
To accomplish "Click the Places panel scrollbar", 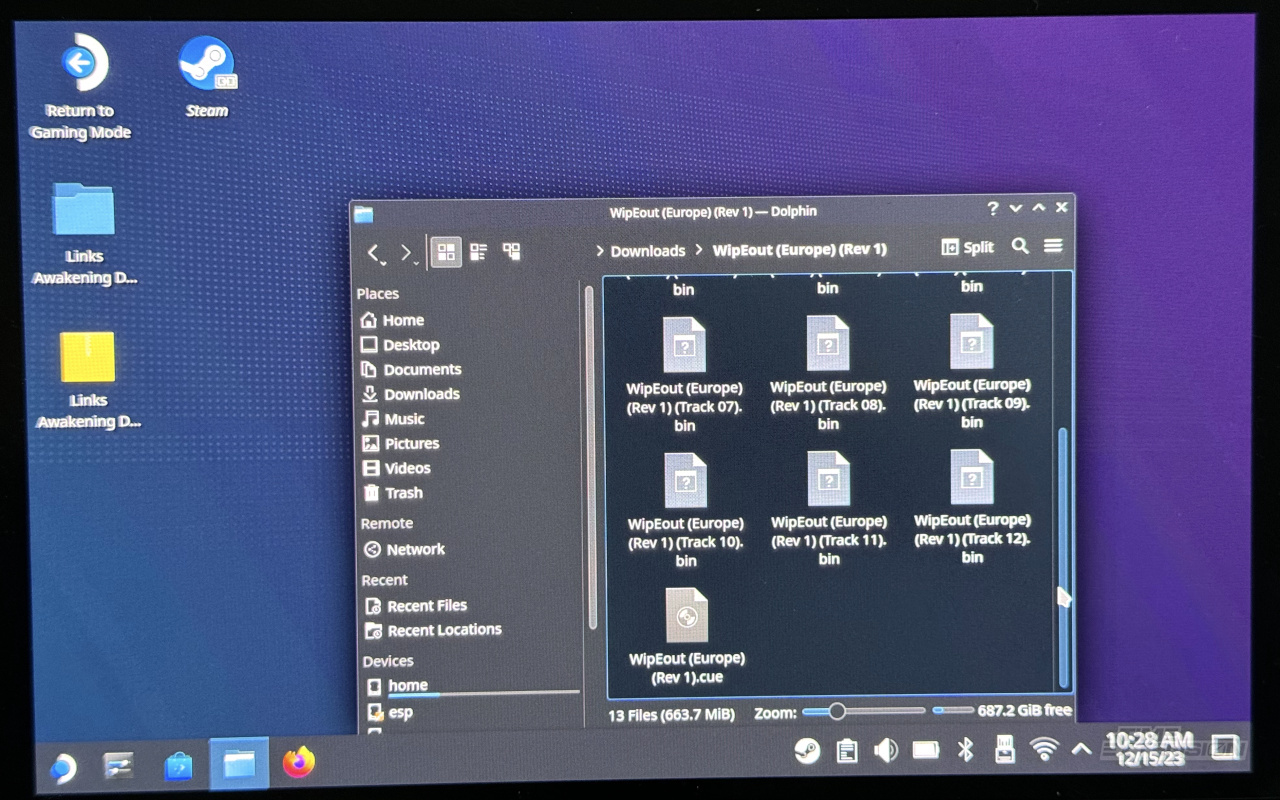I will click(x=590, y=458).
